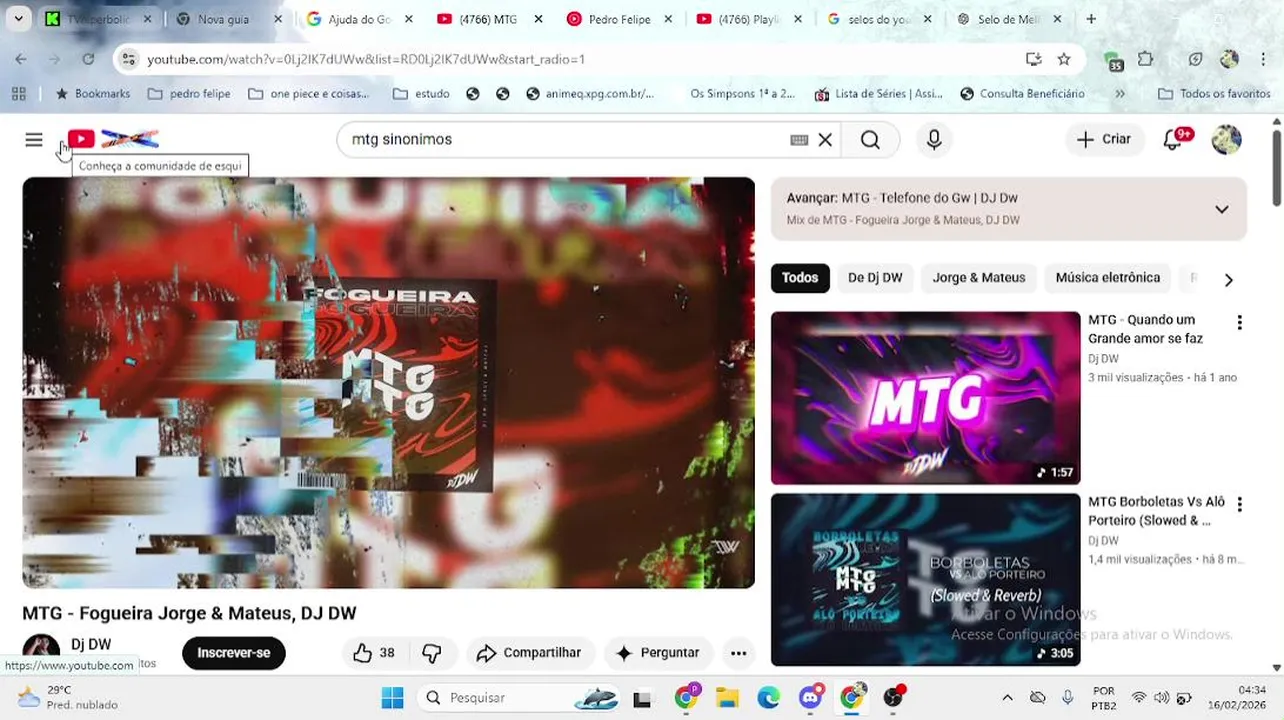The image size is (1284, 720).
Task: Open the weather widget showing 29°C
Action: tap(67, 697)
